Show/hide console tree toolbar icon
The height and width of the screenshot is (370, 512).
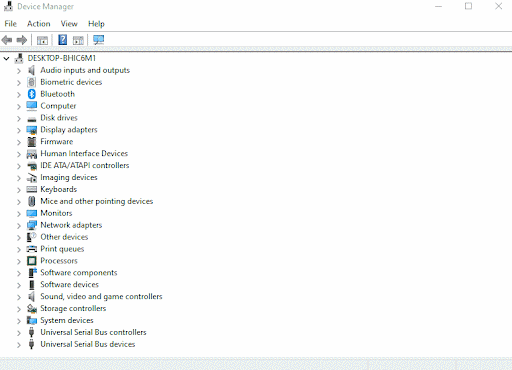[42, 40]
